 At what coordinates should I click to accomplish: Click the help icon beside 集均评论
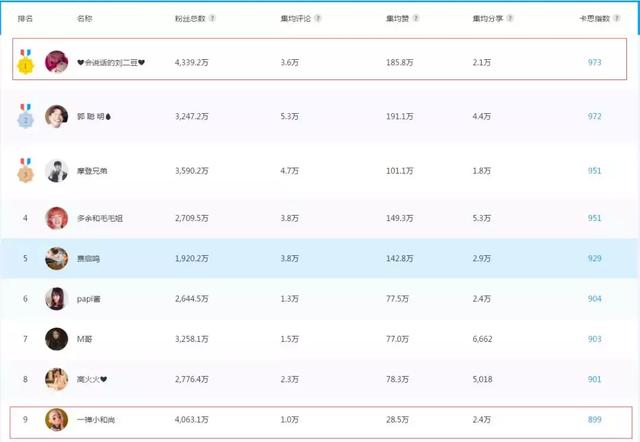point(319,19)
